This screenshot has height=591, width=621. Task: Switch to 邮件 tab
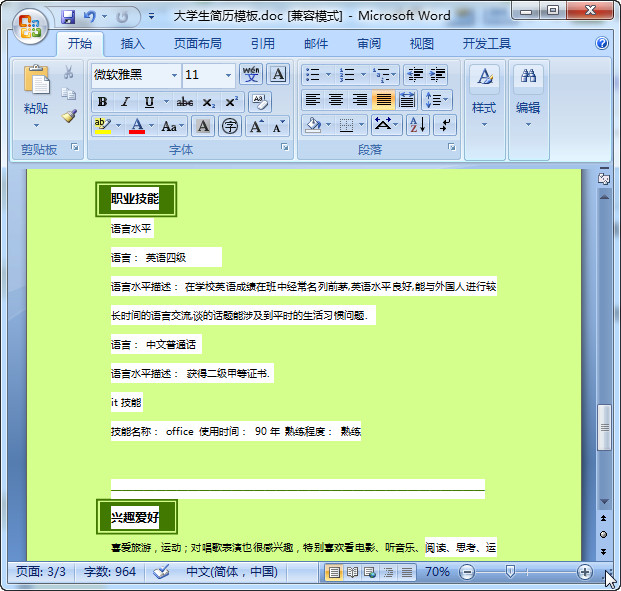click(316, 44)
